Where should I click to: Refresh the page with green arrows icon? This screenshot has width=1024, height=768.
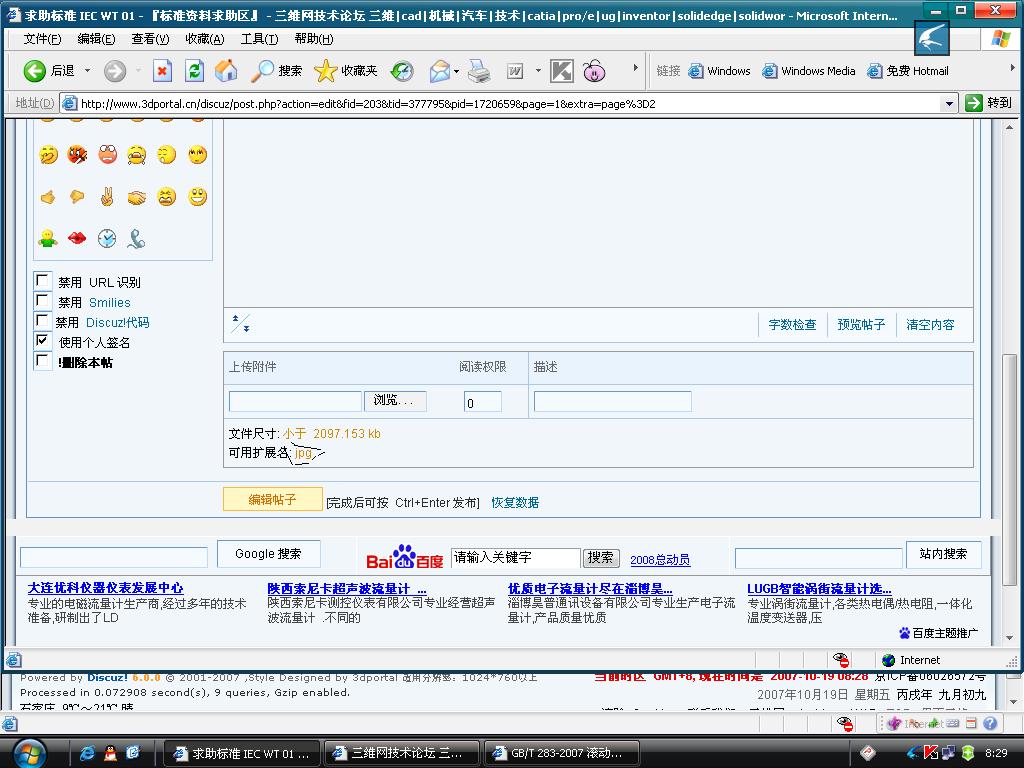(194, 71)
